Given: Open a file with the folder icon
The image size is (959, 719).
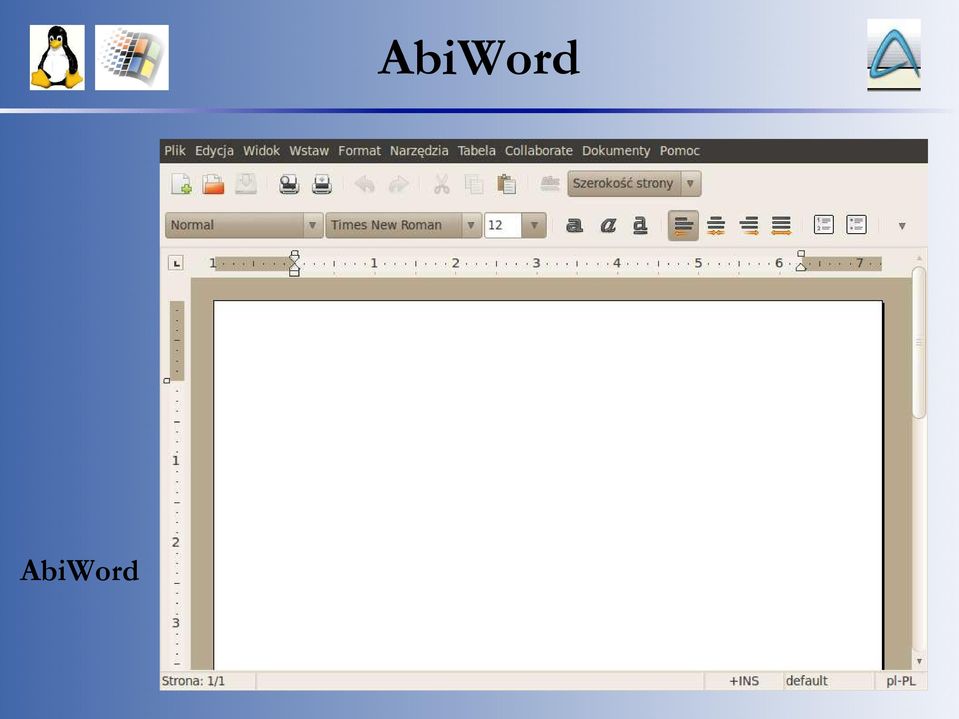Looking at the screenshot, I should (x=213, y=184).
